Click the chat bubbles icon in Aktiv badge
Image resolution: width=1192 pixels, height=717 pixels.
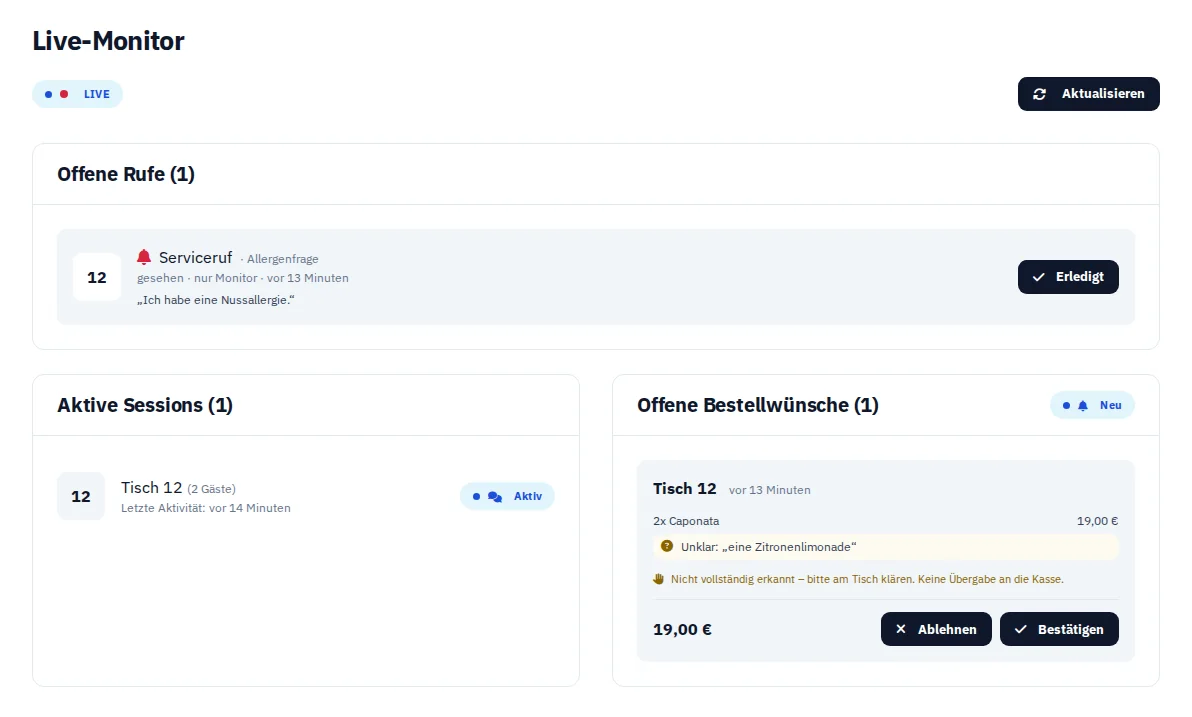[495, 497]
